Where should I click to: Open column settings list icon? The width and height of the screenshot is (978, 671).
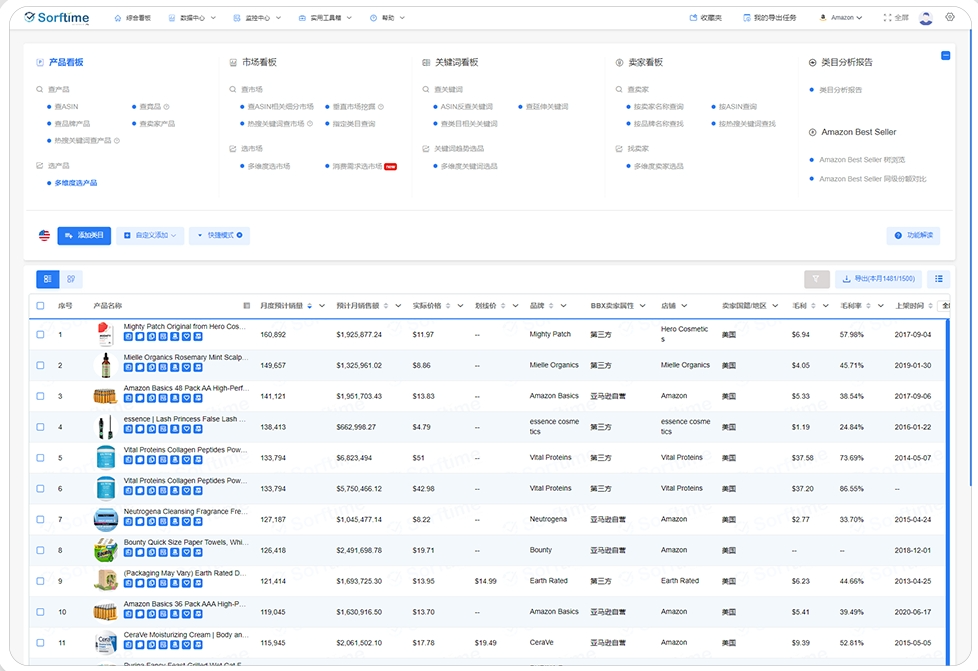(938, 279)
